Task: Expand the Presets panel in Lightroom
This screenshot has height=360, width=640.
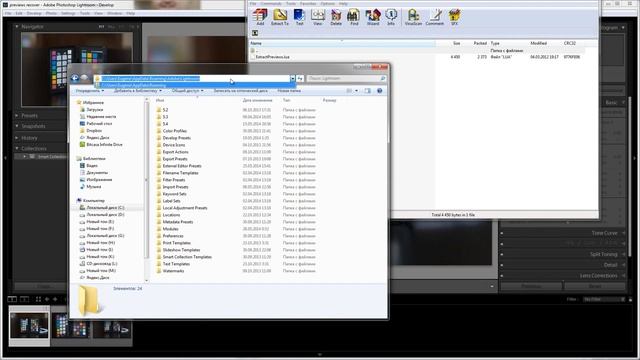Action: pyautogui.click(x=17, y=116)
